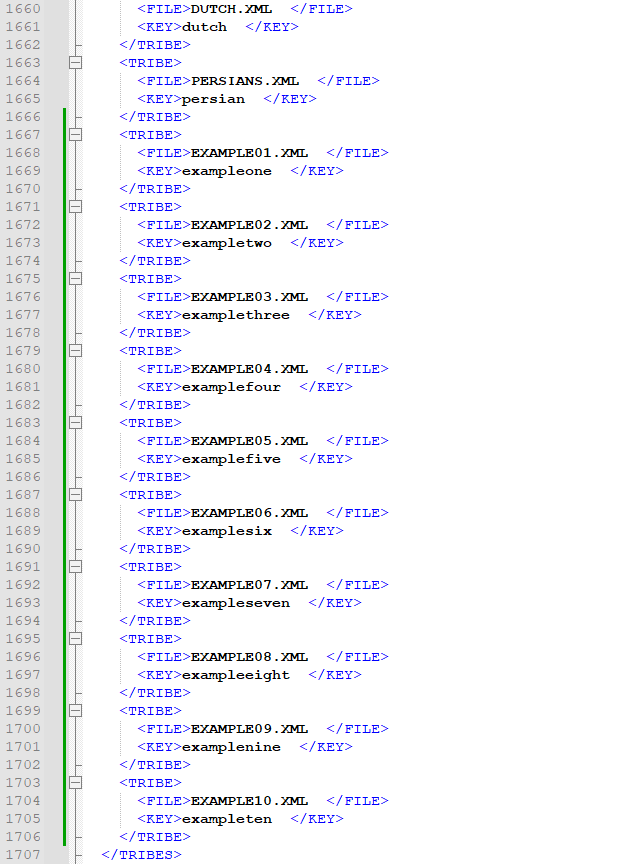Image resolution: width=624 pixels, height=864 pixels.
Task: Click the key value examplesix
Action: (x=227, y=531)
